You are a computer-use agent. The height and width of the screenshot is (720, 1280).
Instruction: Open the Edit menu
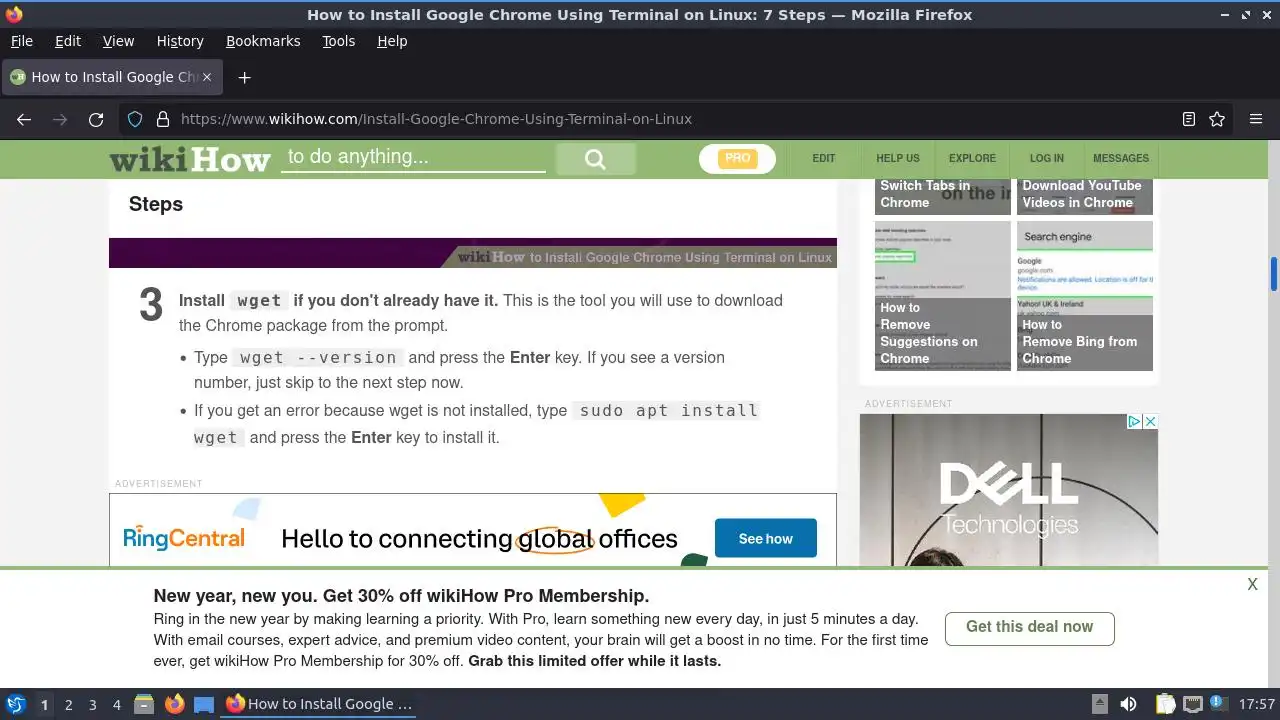coord(68,41)
